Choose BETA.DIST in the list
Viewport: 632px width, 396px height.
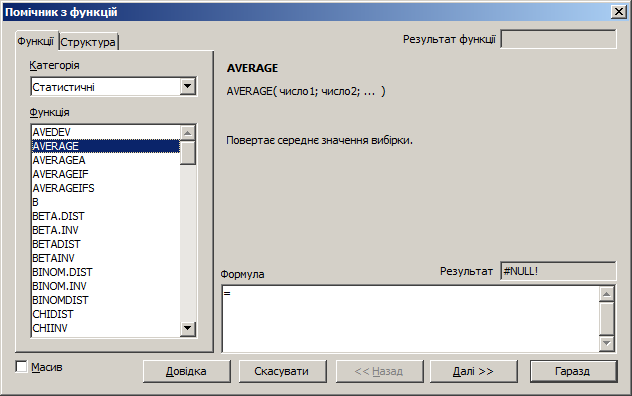pos(106,216)
